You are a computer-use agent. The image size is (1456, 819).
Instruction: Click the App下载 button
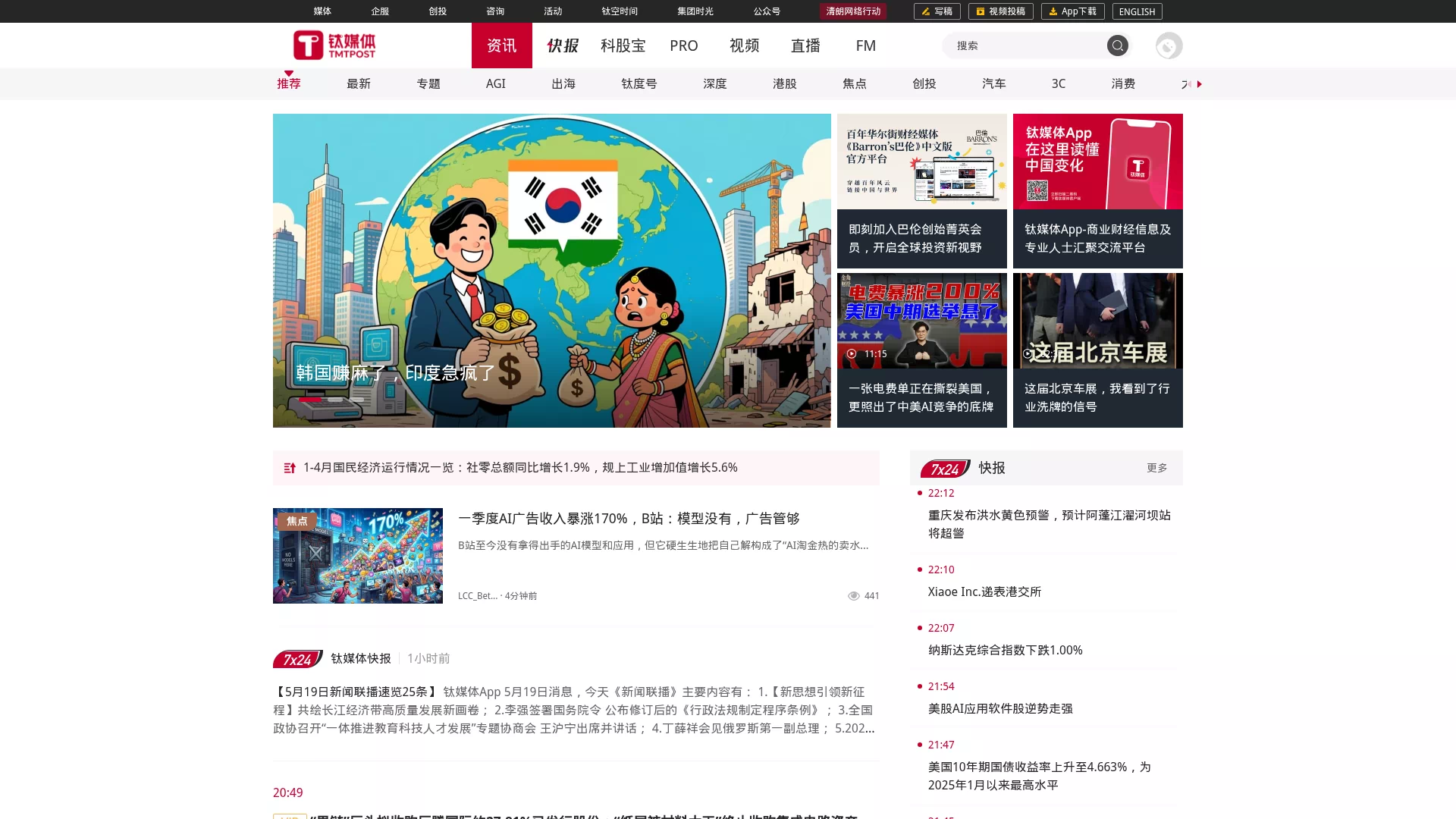tap(1072, 11)
